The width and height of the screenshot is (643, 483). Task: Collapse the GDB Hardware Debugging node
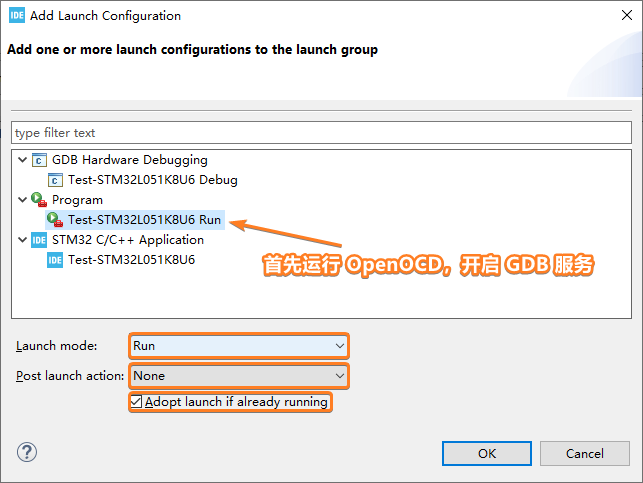click(23, 159)
